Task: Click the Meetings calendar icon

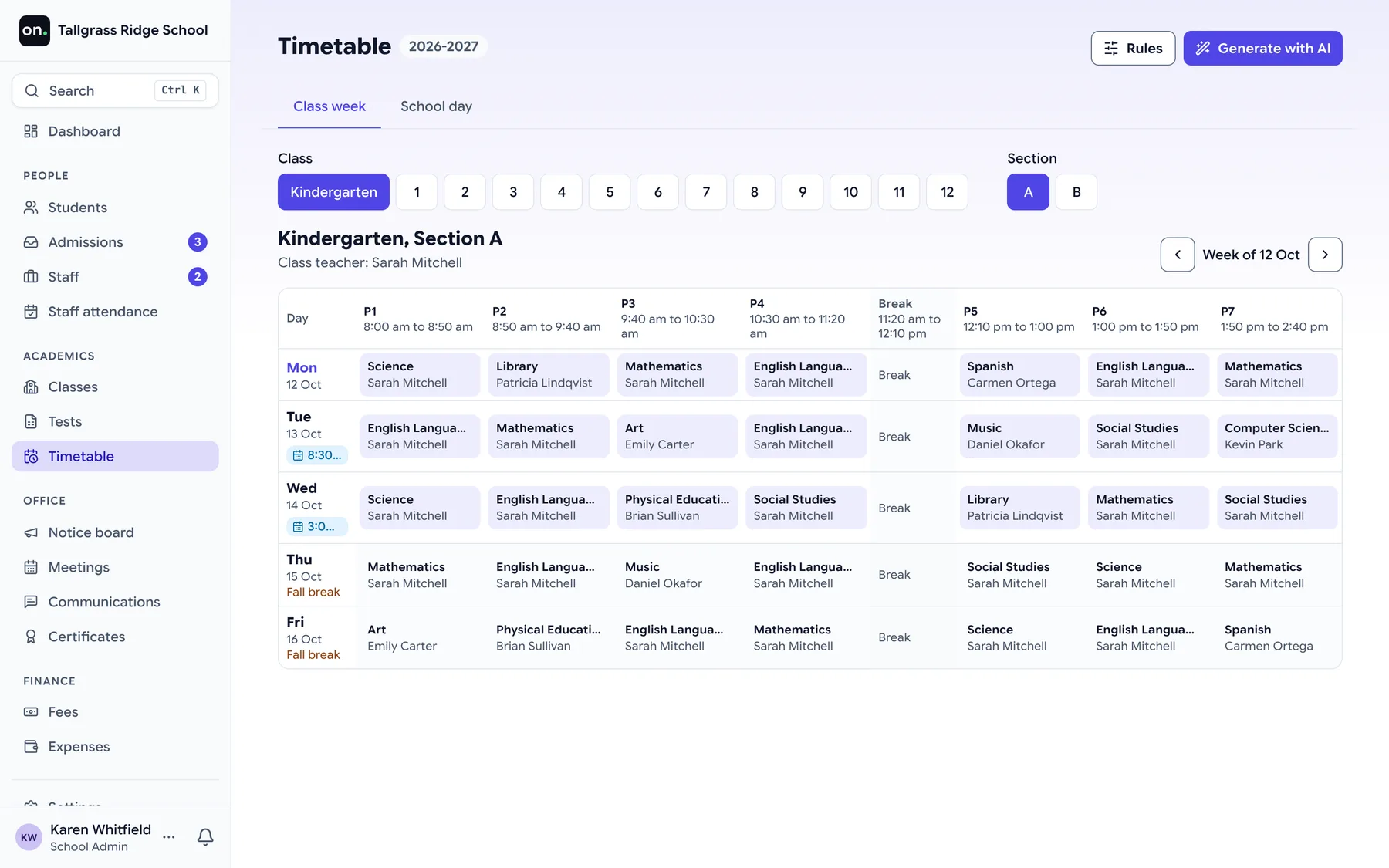Action: [x=31, y=567]
